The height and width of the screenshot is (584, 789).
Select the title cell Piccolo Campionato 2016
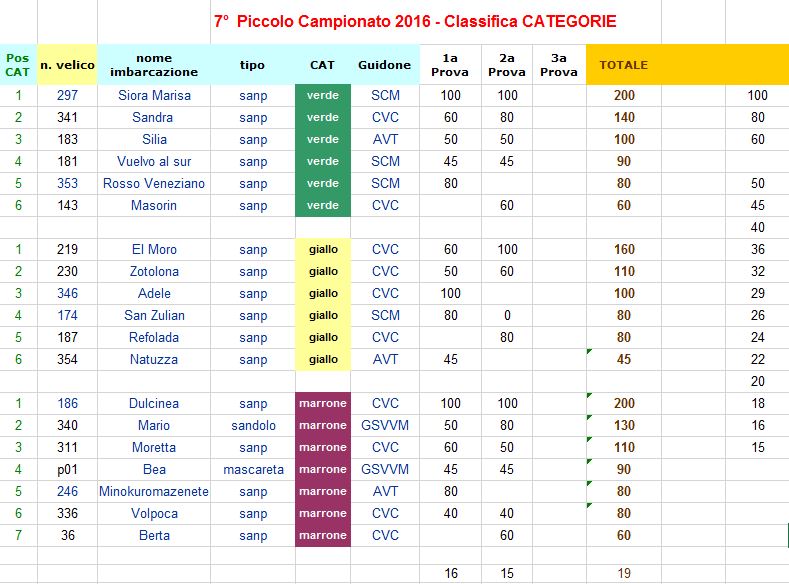415,21
